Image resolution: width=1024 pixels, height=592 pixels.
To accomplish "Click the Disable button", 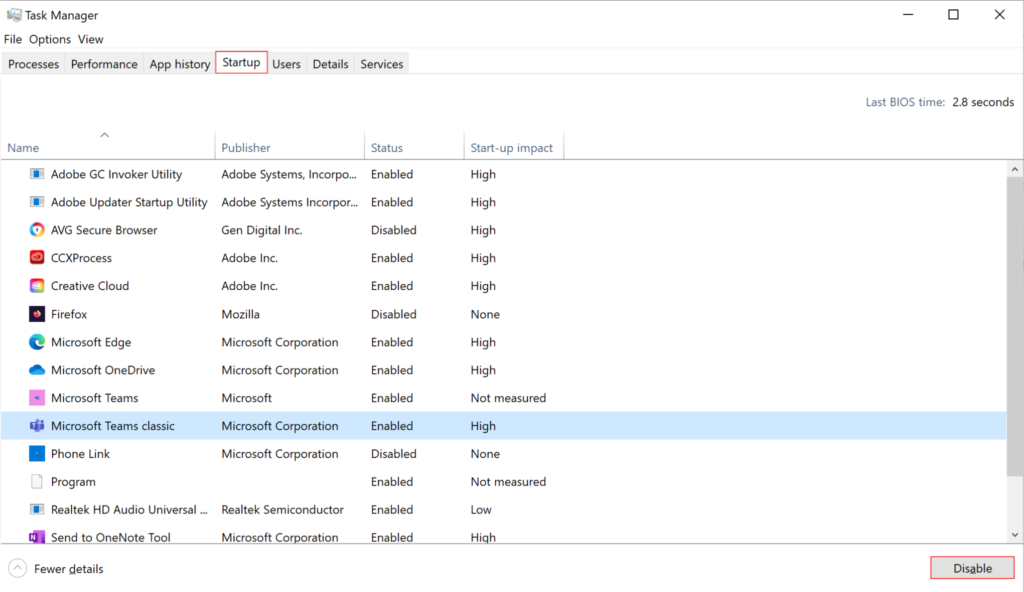I will [971, 567].
